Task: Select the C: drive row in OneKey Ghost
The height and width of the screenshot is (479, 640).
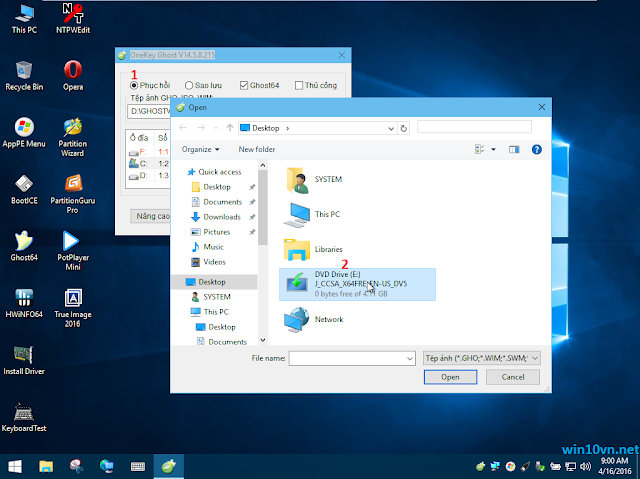Action: (x=149, y=164)
